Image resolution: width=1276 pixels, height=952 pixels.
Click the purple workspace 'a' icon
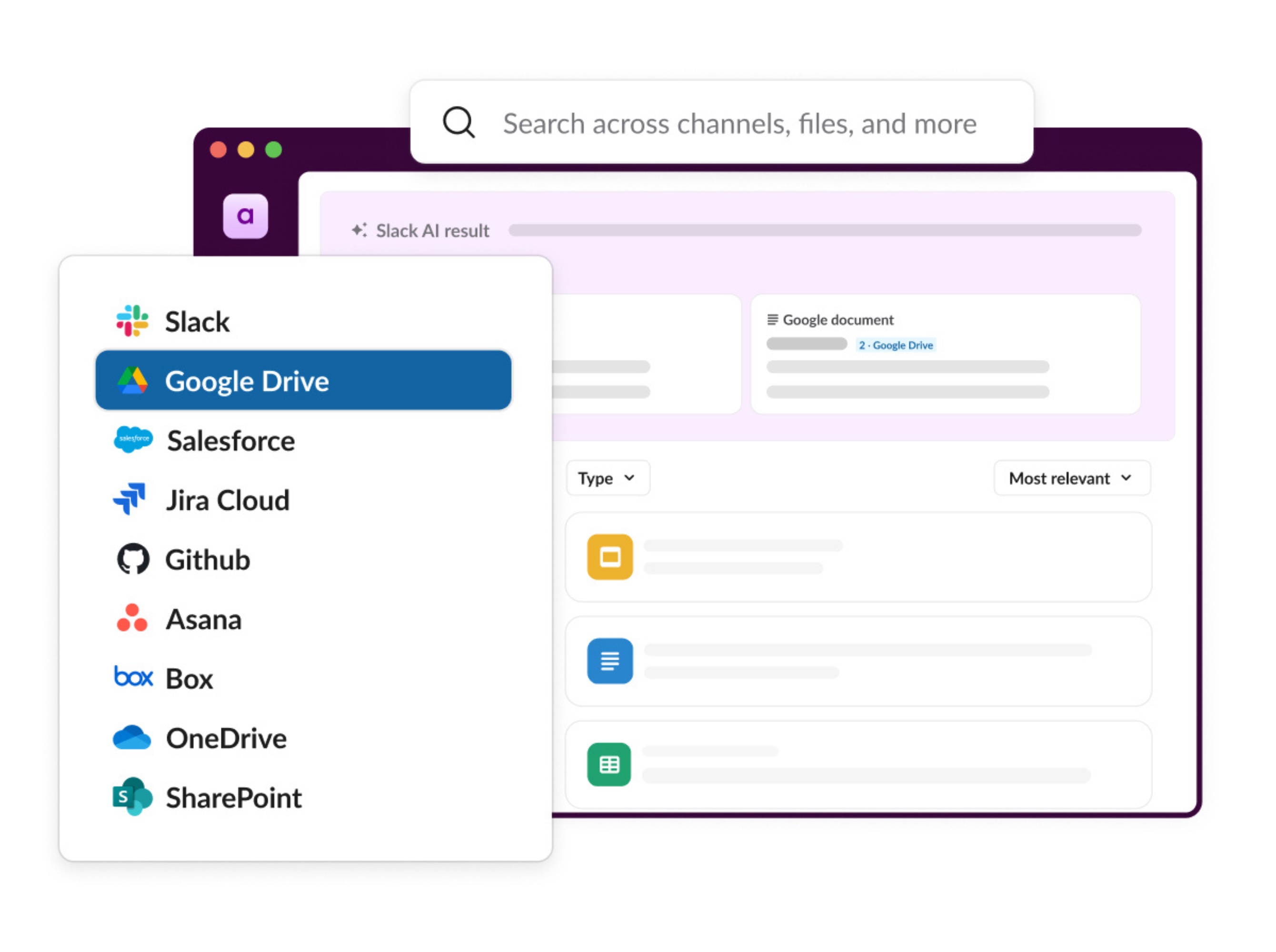pyautogui.click(x=245, y=216)
